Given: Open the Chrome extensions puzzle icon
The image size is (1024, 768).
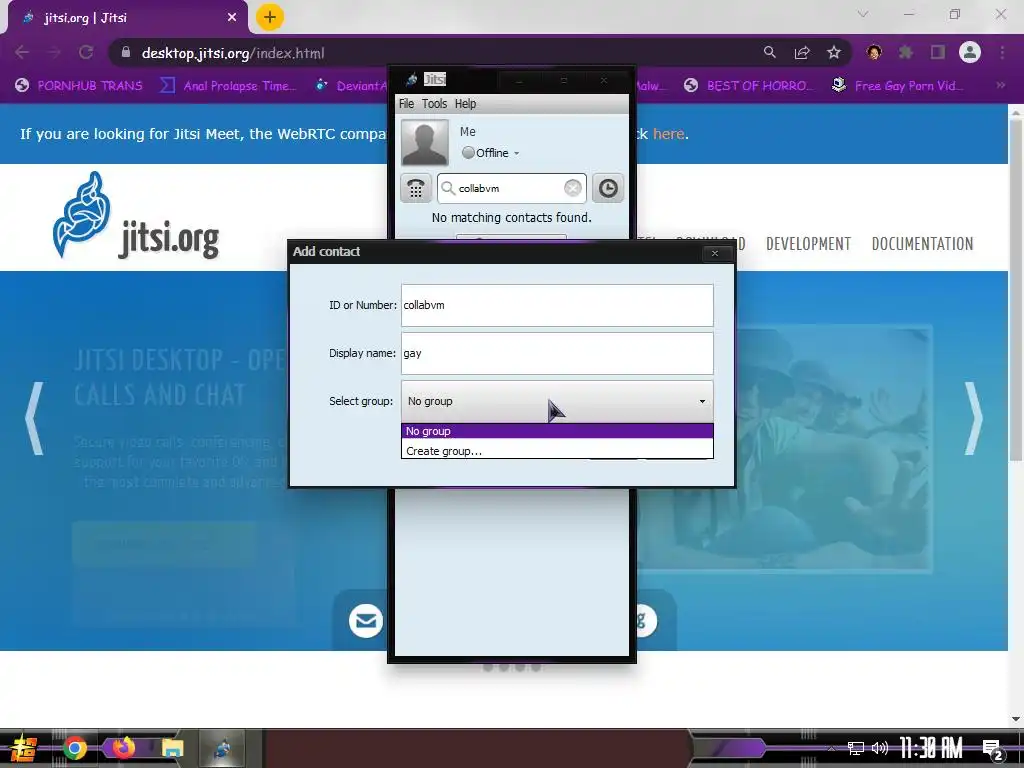Looking at the screenshot, I should click(906, 52).
